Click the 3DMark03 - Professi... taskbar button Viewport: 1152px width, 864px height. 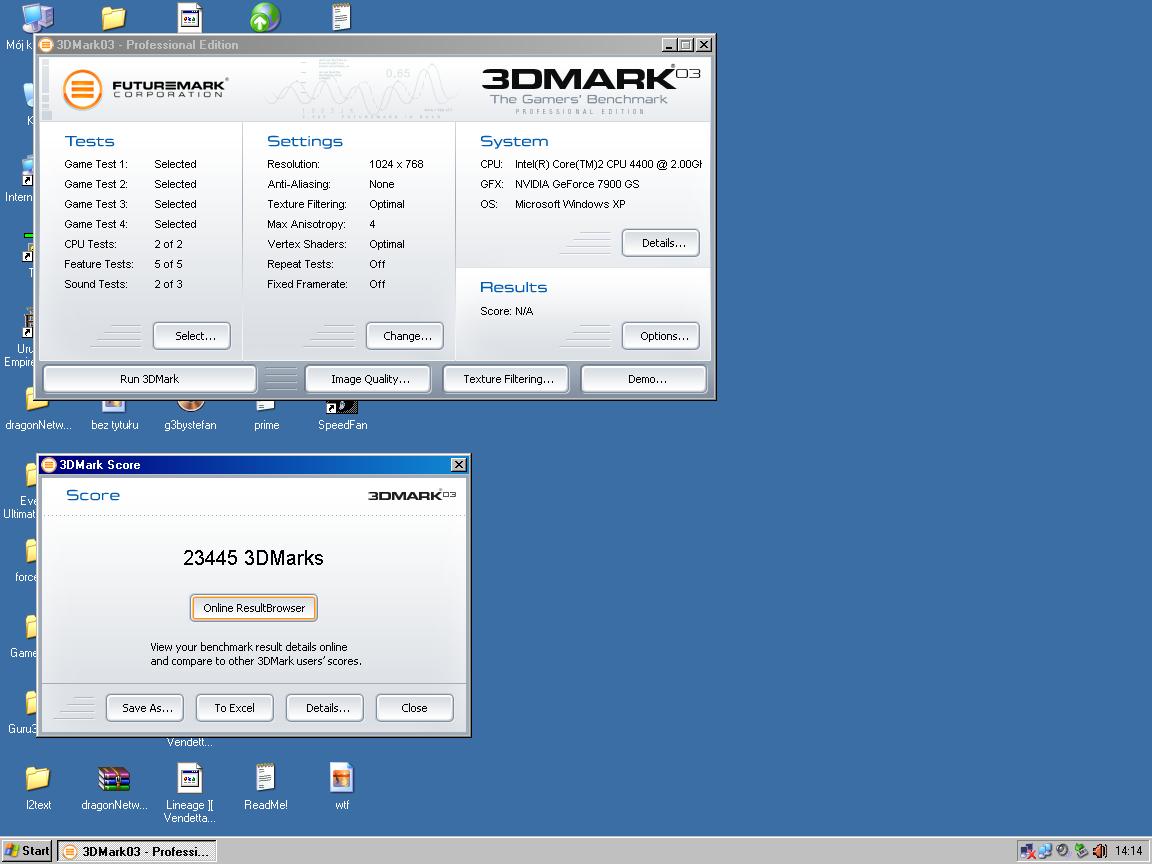[x=137, y=852]
